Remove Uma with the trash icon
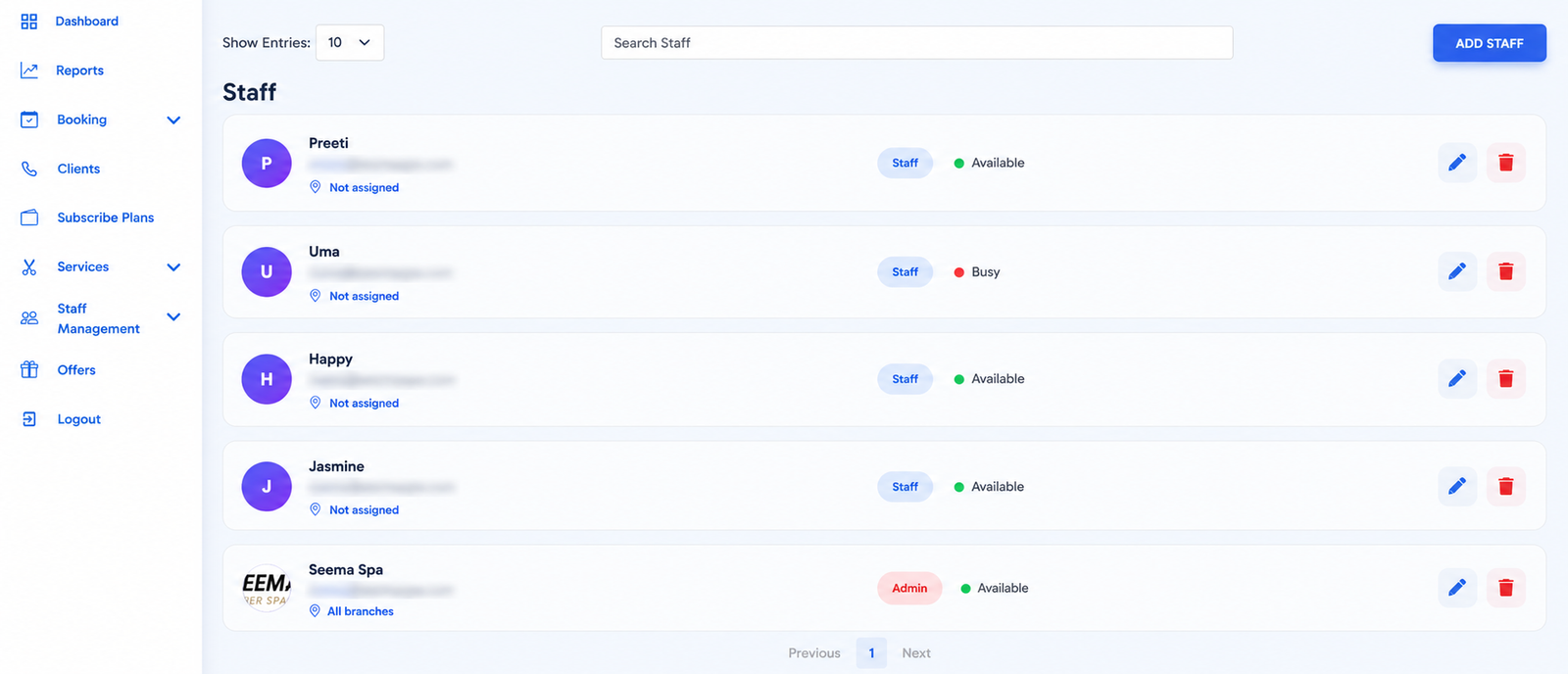 (x=1506, y=271)
